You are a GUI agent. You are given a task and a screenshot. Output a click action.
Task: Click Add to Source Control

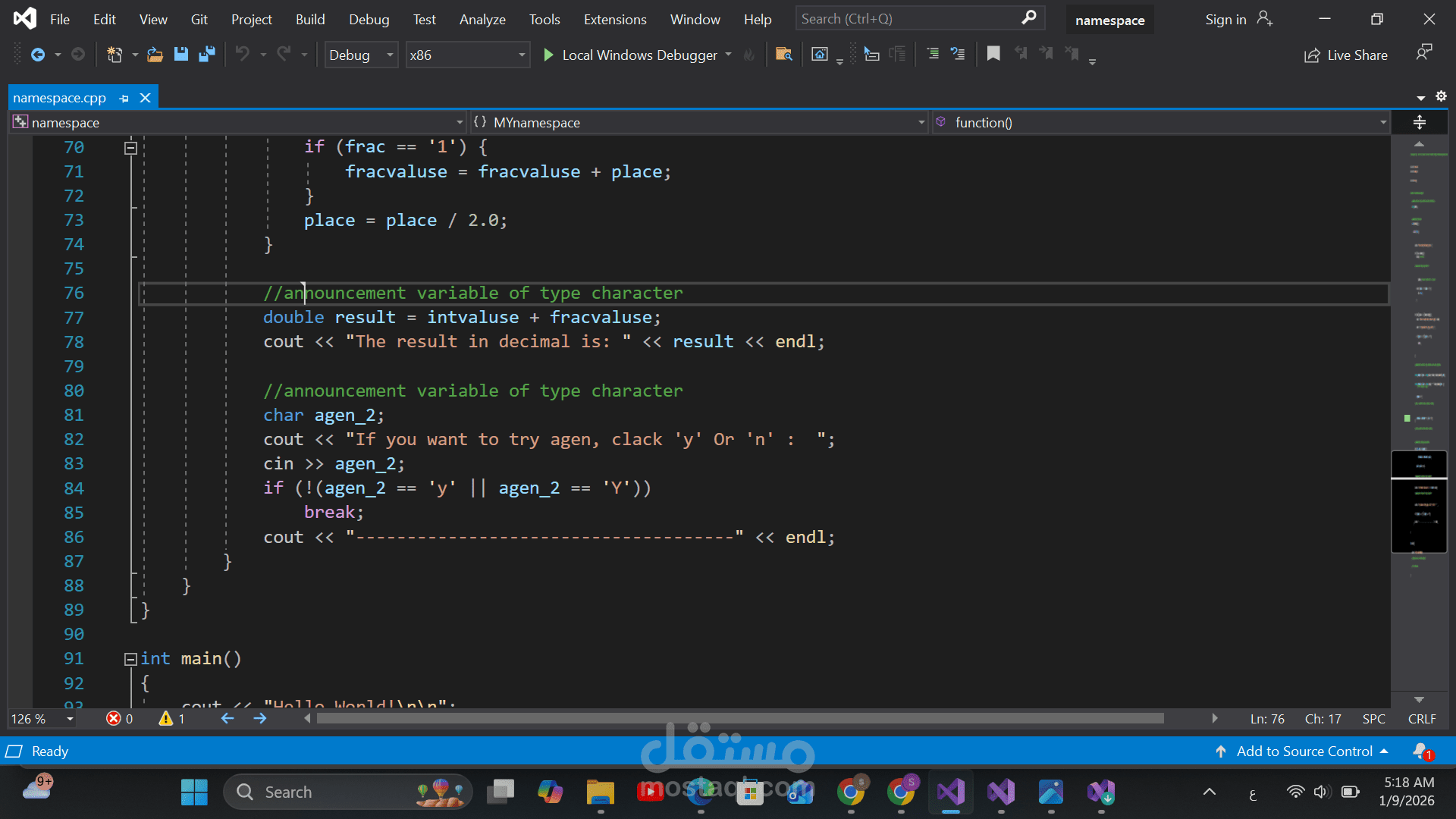point(1304,752)
